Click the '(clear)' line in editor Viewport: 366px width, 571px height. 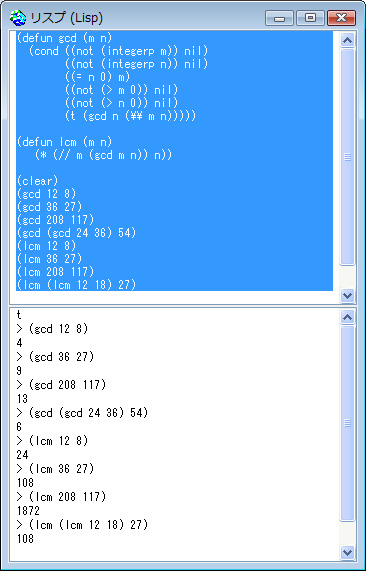(x=38, y=181)
